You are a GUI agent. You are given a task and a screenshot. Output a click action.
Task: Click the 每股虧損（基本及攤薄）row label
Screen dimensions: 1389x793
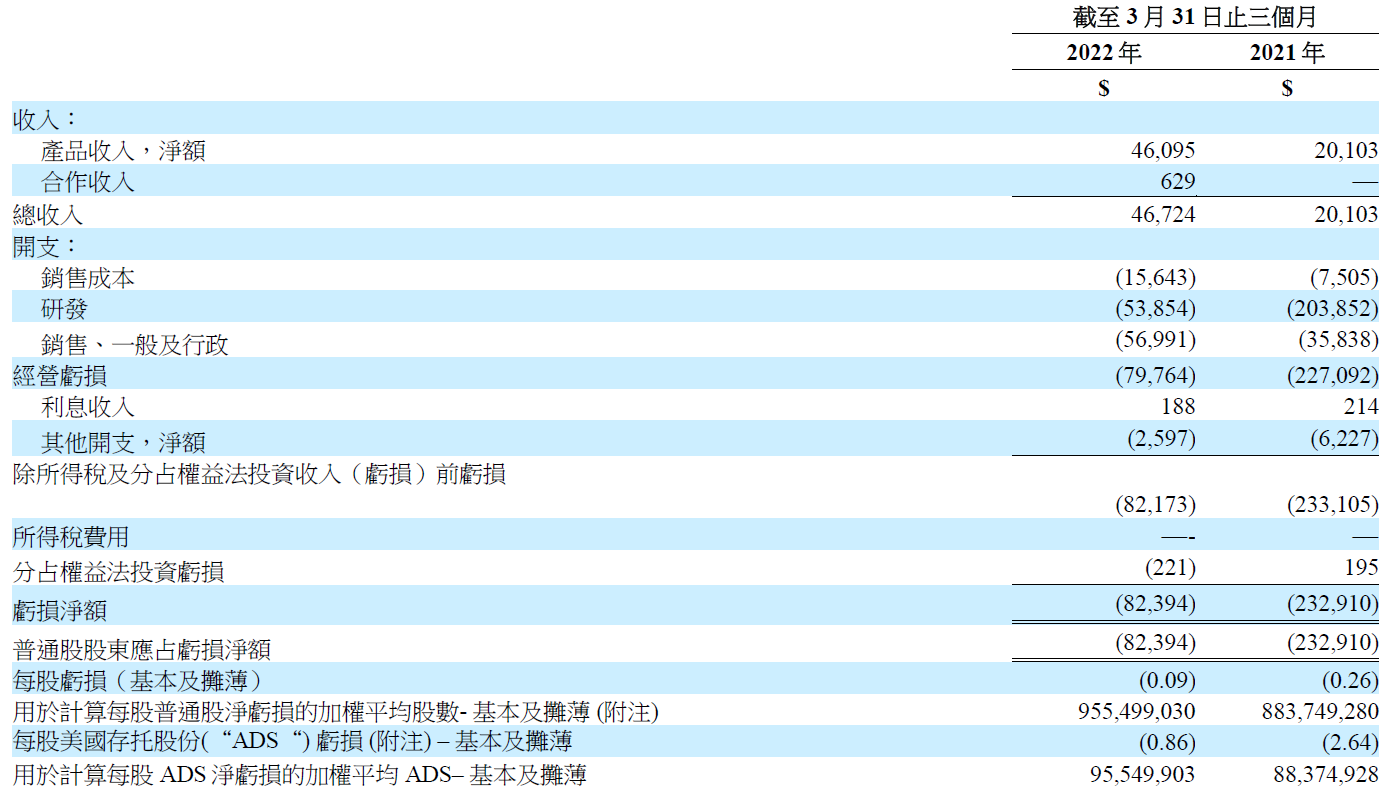137,681
